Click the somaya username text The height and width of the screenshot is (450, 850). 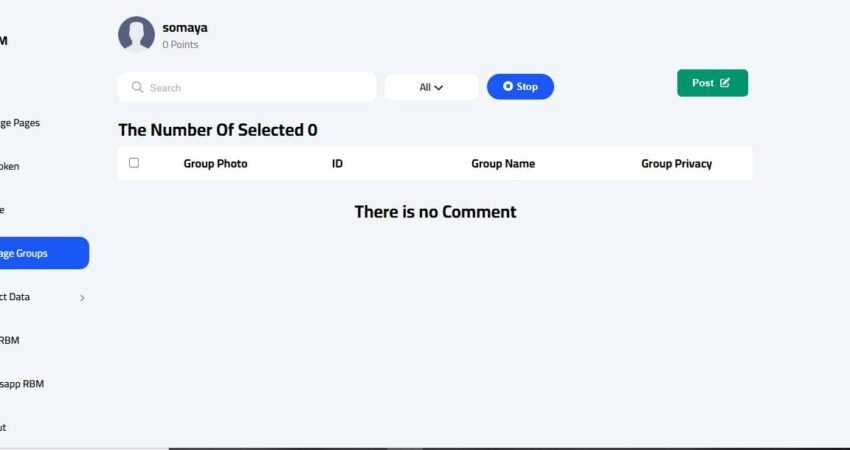point(185,28)
